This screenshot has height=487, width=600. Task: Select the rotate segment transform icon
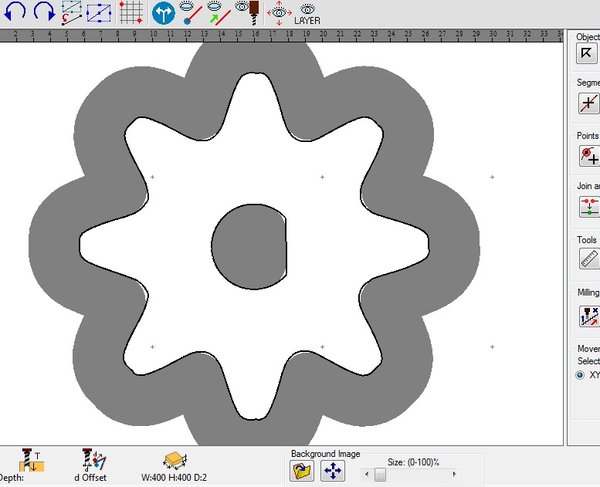pos(72,13)
